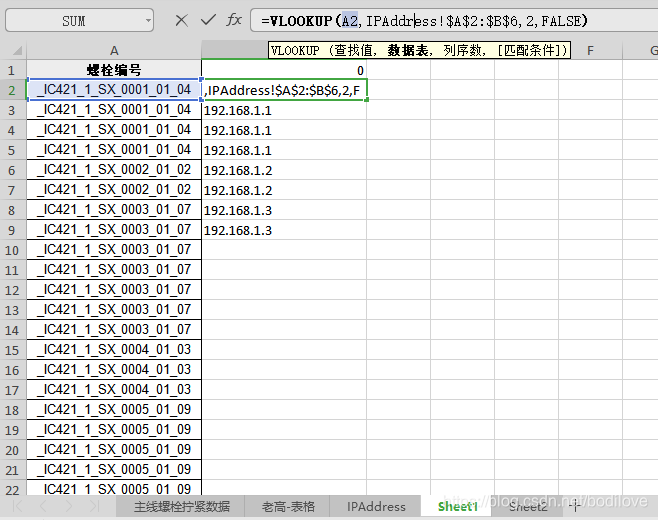Click row 17's _IC421_1_SX_0004_01_03 cell

(114, 390)
